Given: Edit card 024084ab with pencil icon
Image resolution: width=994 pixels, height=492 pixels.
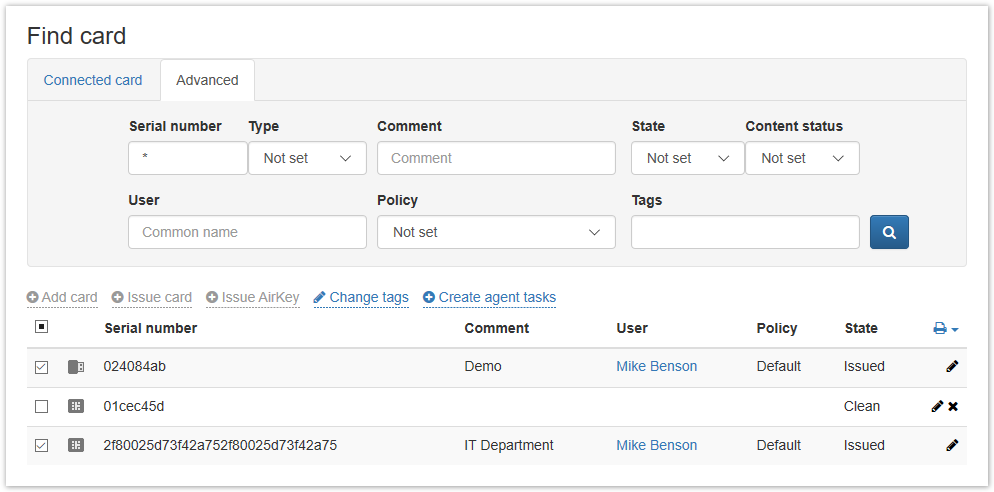Looking at the screenshot, I should click(952, 366).
